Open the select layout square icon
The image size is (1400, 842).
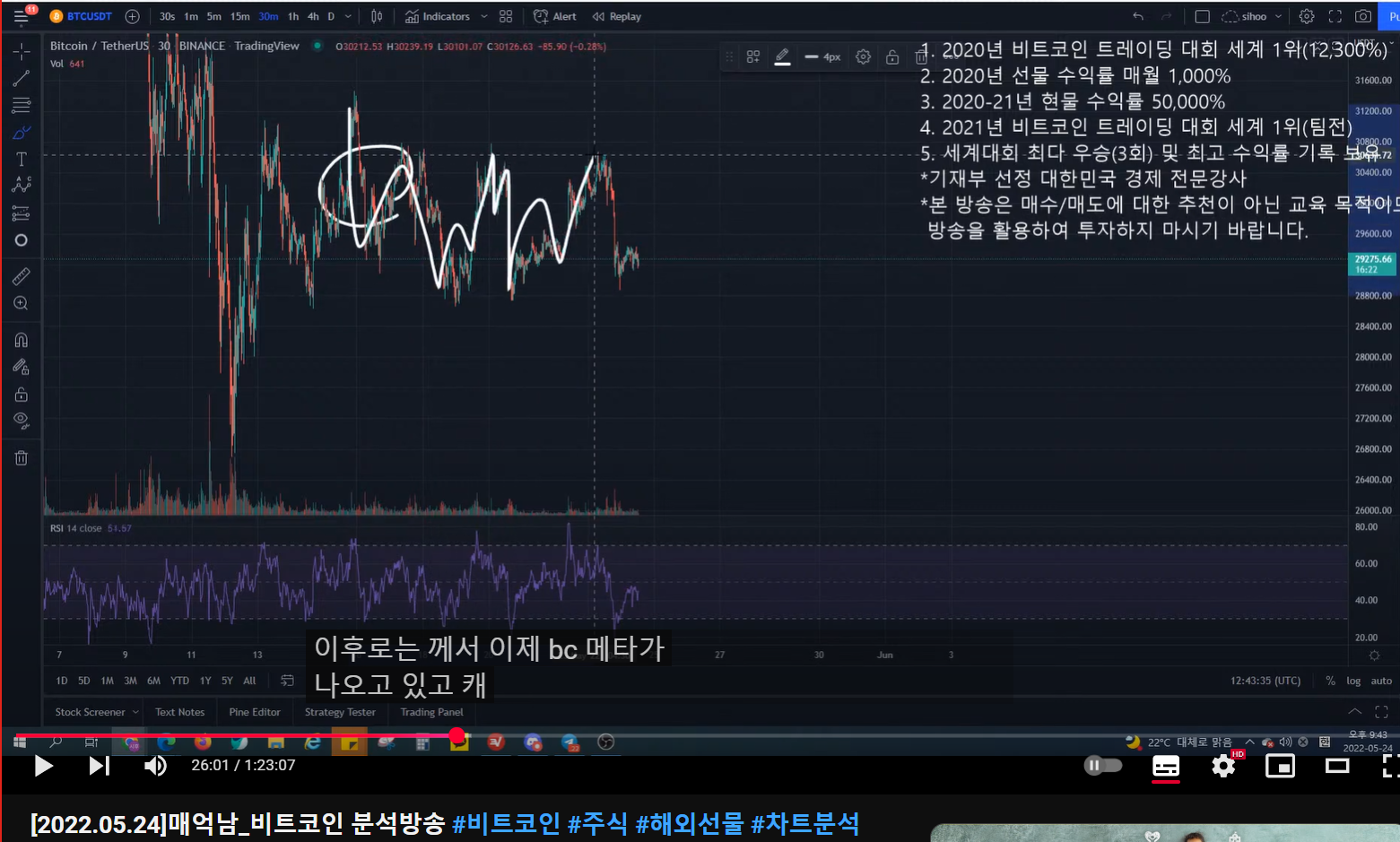pyautogui.click(x=1203, y=16)
